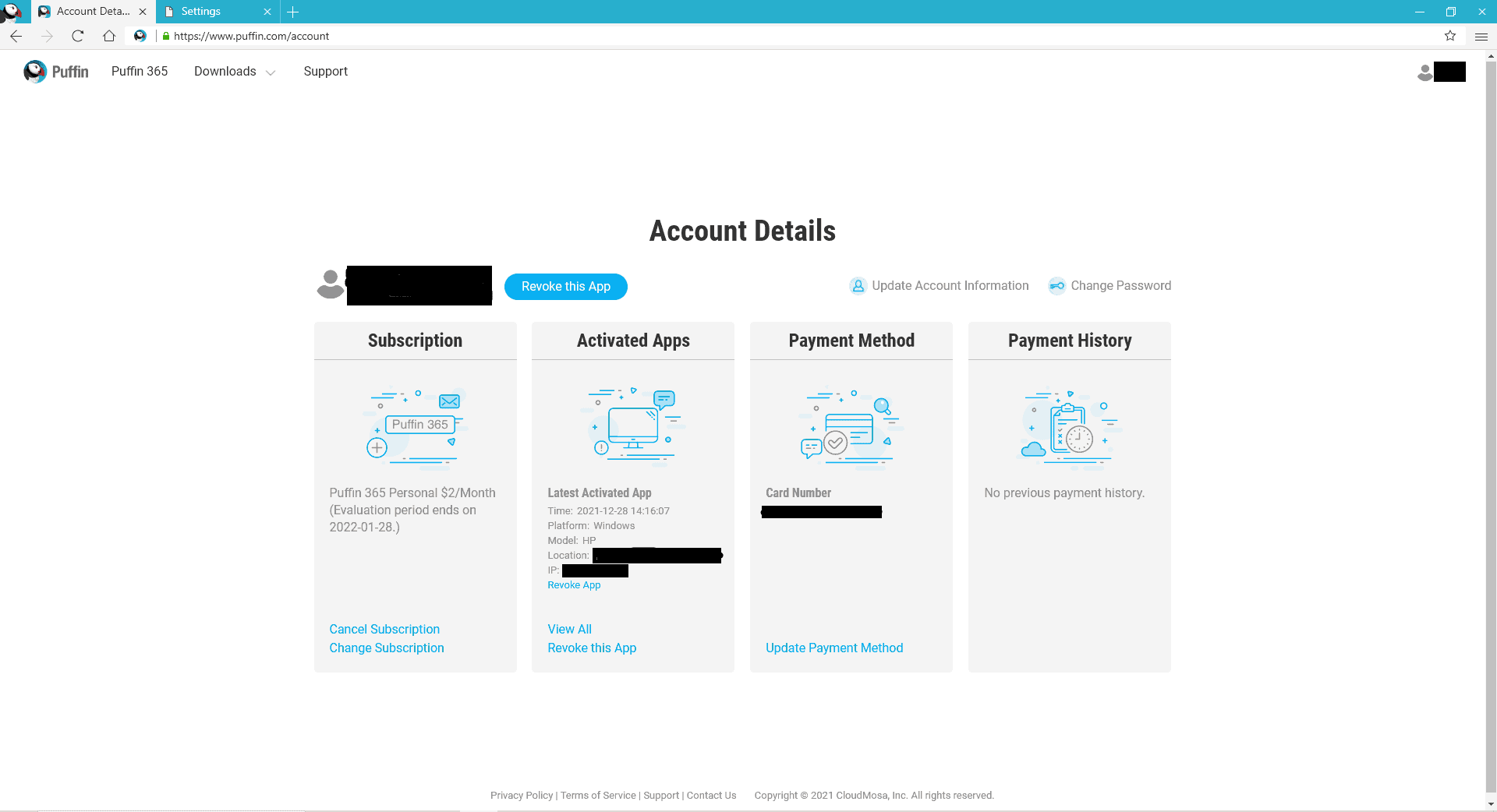Click the Puffin 365 subscription illustration
This screenshot has height=812, width=1497.
(416, 428)
